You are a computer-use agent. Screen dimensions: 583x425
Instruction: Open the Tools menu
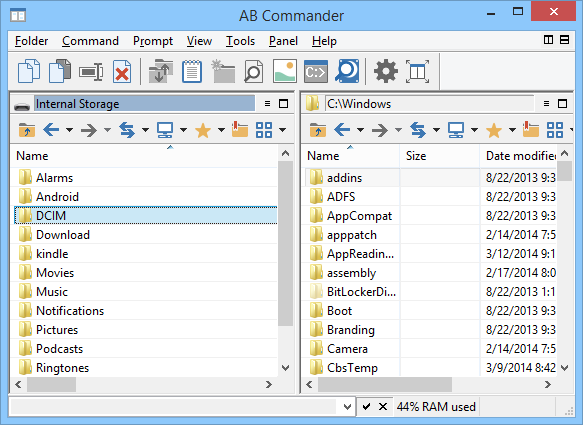241,41
